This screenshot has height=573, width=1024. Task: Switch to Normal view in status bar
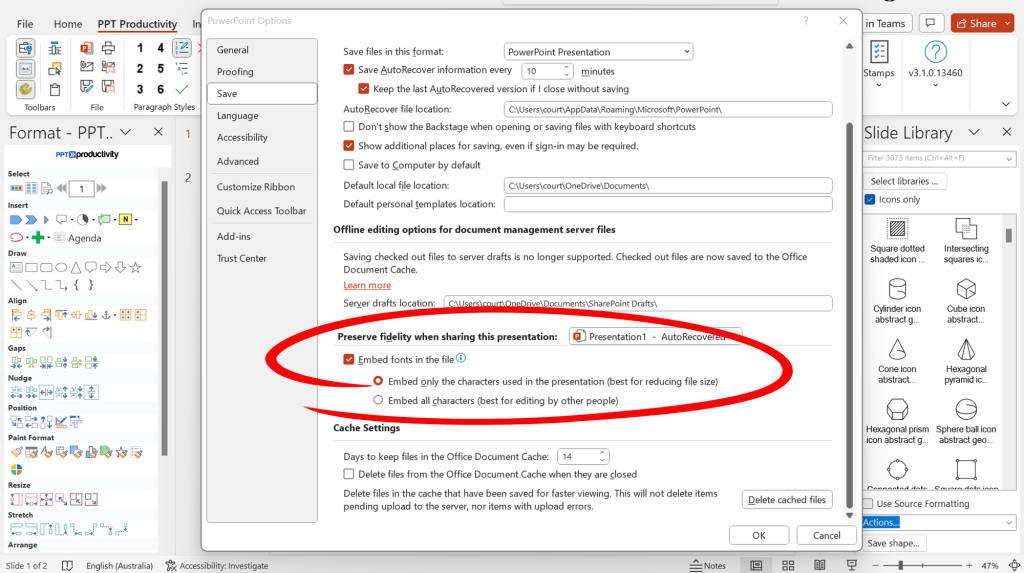pyautogui.click(x=756, y=565)
